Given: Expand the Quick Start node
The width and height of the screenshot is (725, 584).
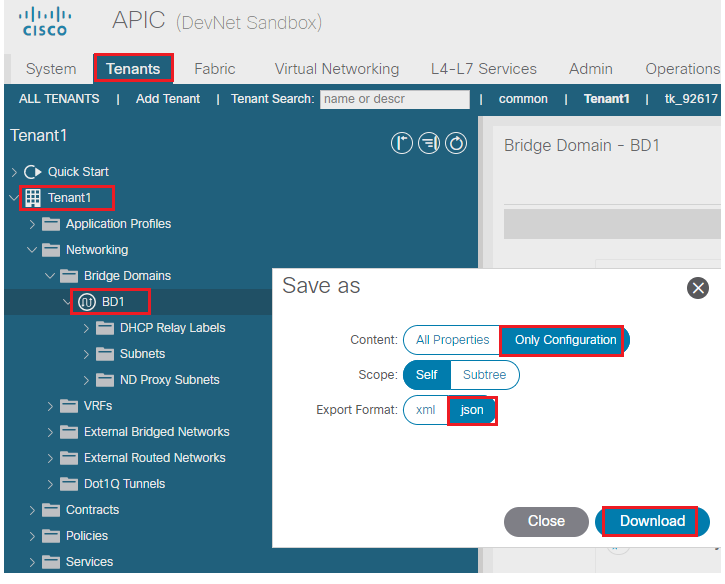Looking at the screenshot, I should [14, 172].
